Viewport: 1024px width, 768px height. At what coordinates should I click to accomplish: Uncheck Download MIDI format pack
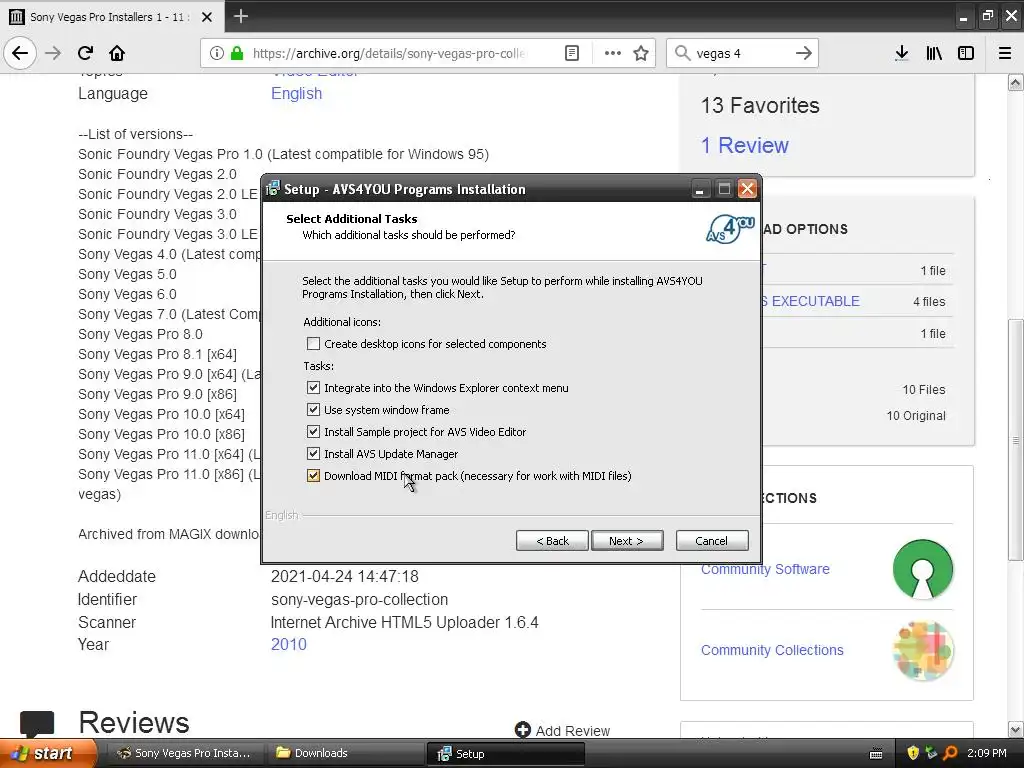tap(313, 476)
